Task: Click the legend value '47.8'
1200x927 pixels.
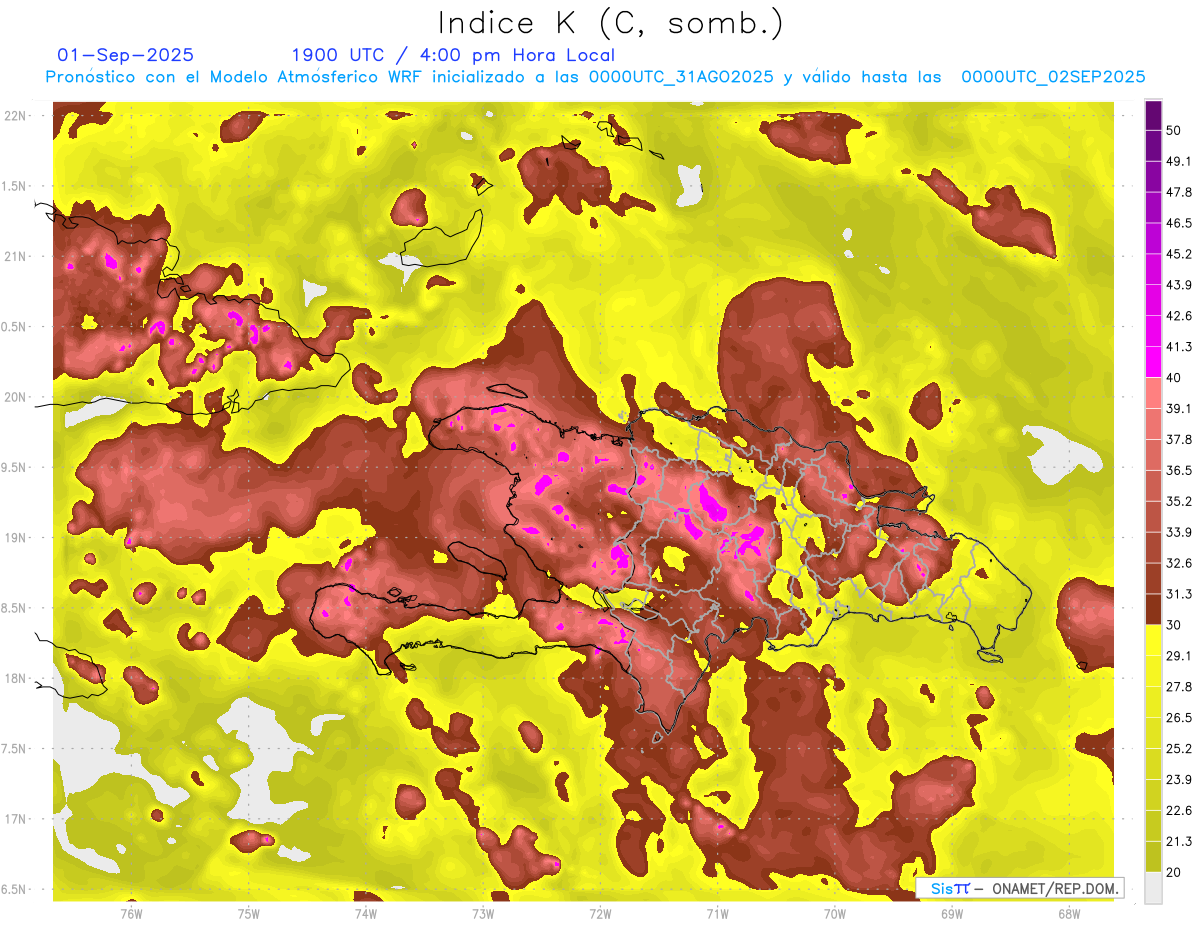Action: pos(1179,192)
